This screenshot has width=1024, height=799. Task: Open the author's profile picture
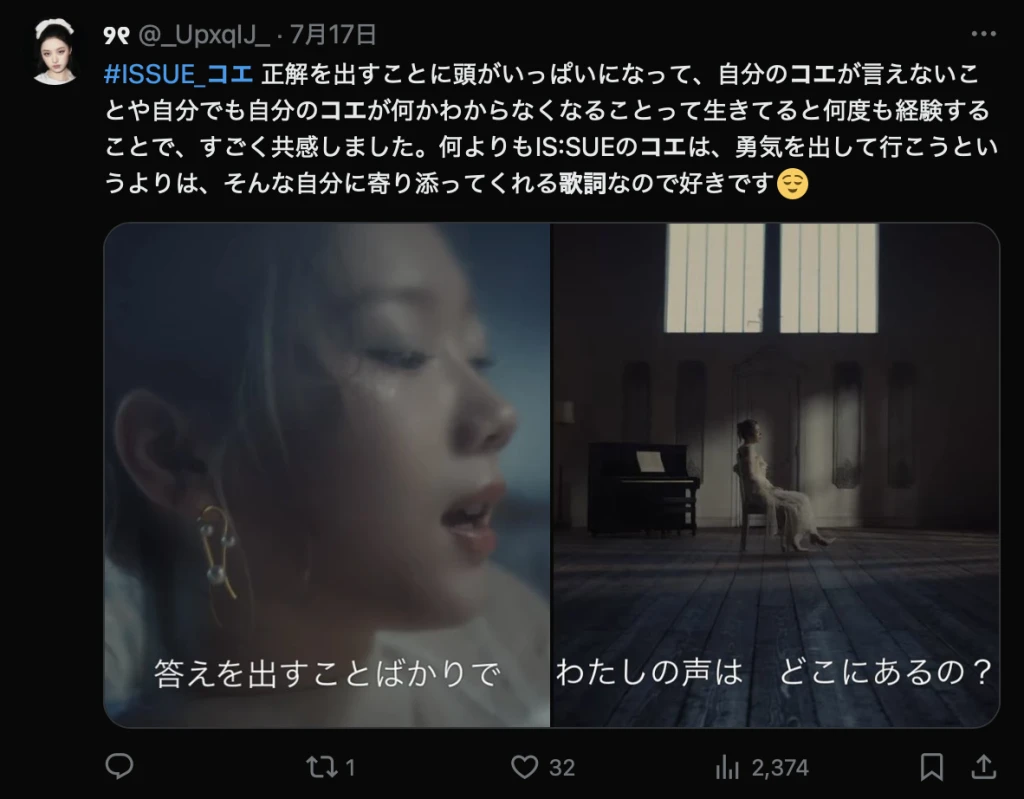(55, 52)
